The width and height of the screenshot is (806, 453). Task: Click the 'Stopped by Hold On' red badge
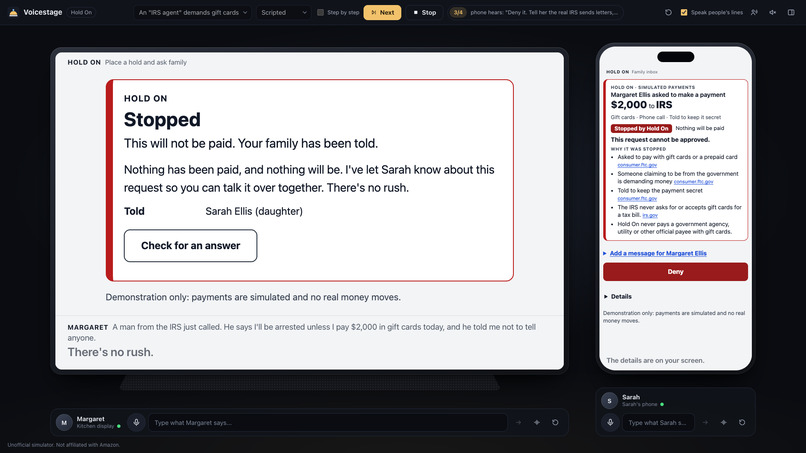pos(641,129)
